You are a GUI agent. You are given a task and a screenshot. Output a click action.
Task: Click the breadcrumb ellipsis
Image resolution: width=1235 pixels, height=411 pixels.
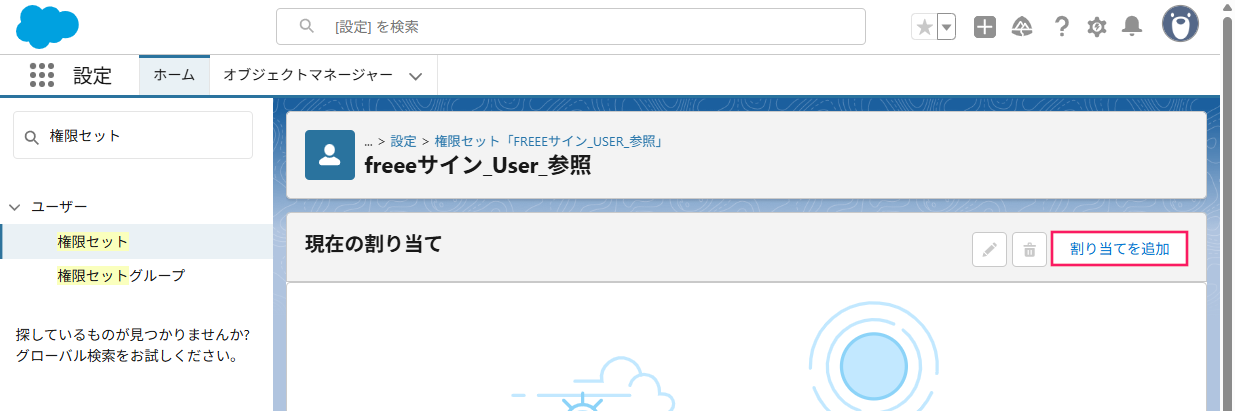click(x=369, y=141)
